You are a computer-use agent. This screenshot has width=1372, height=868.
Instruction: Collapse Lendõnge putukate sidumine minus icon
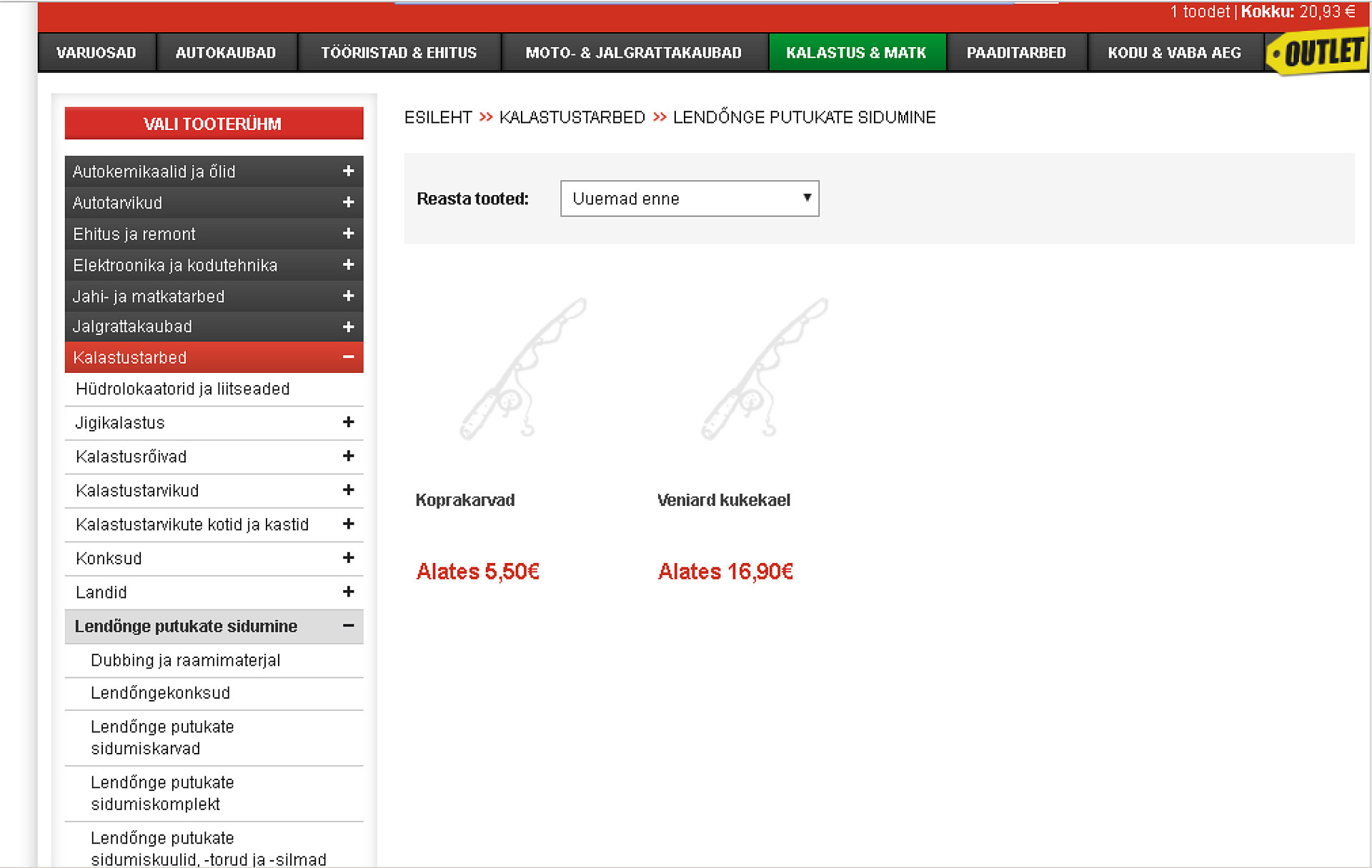coord(348,626)
